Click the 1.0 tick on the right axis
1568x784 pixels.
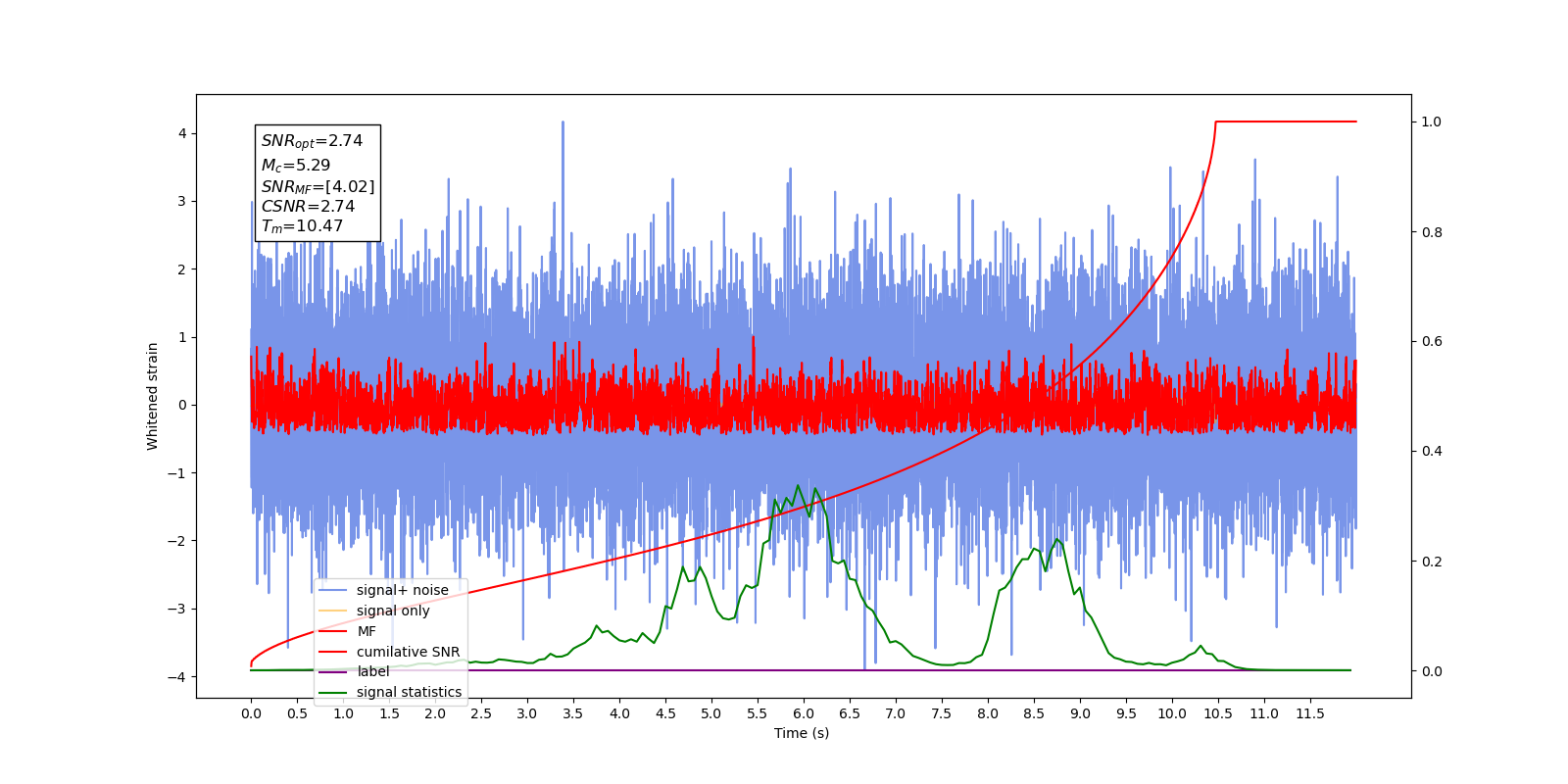tap(1432, 122)
